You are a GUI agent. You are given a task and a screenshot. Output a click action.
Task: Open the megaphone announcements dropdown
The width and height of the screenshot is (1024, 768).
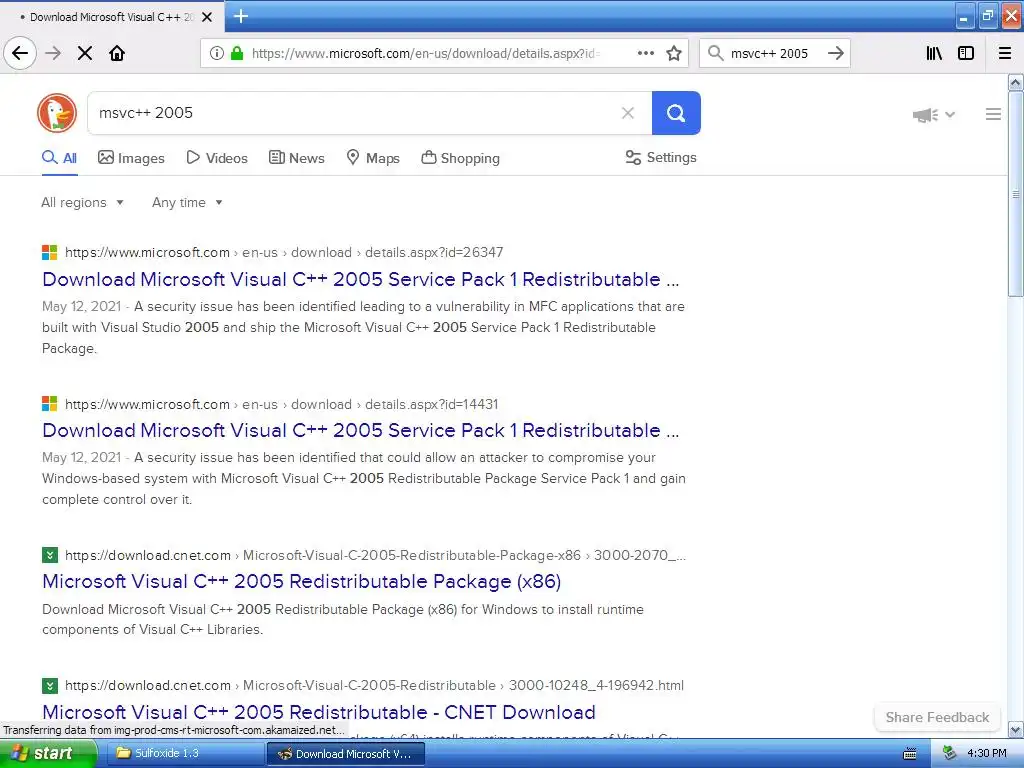(x=934, y=115)
